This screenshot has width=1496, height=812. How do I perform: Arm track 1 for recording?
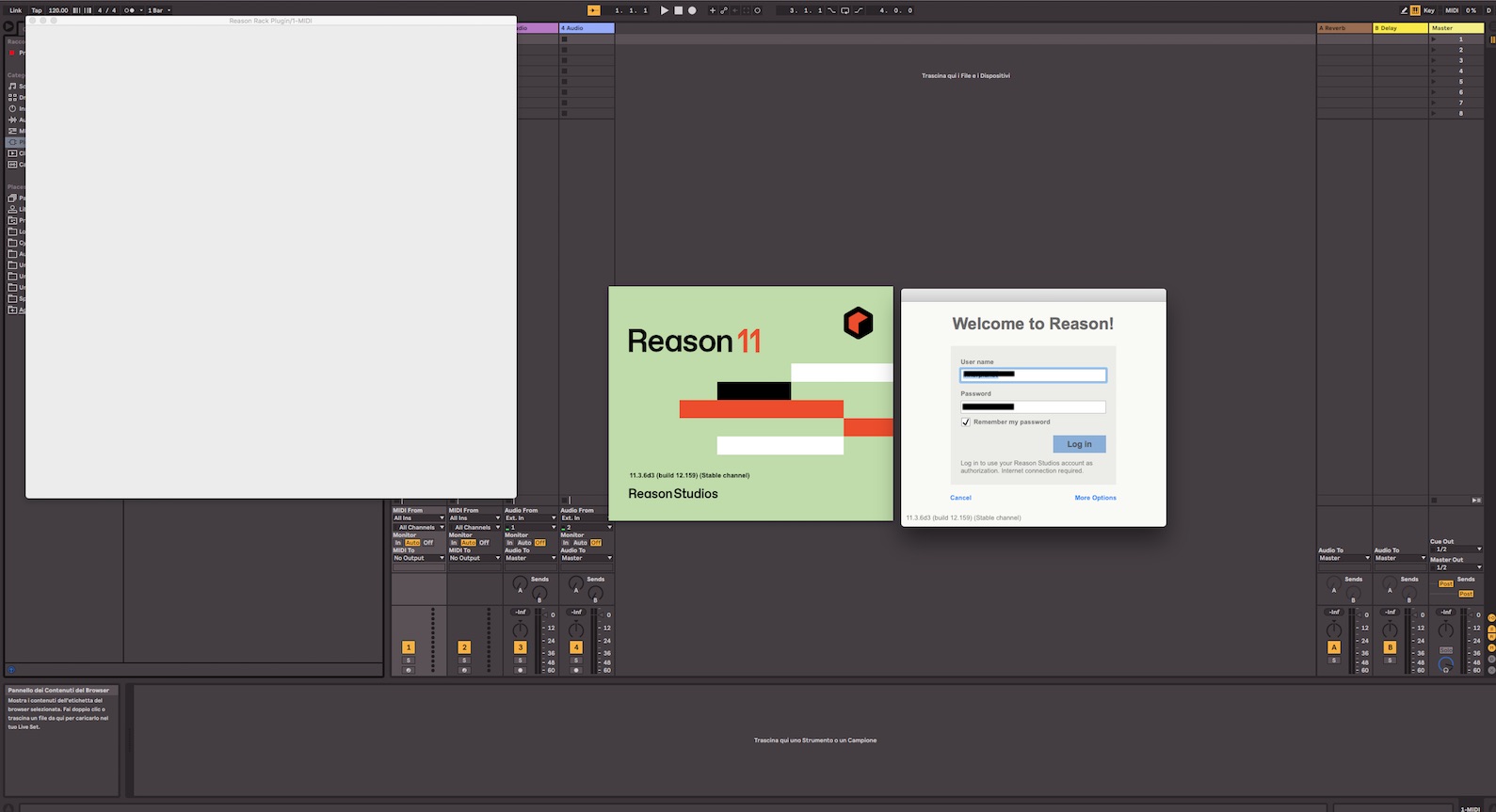click(409, 670)
